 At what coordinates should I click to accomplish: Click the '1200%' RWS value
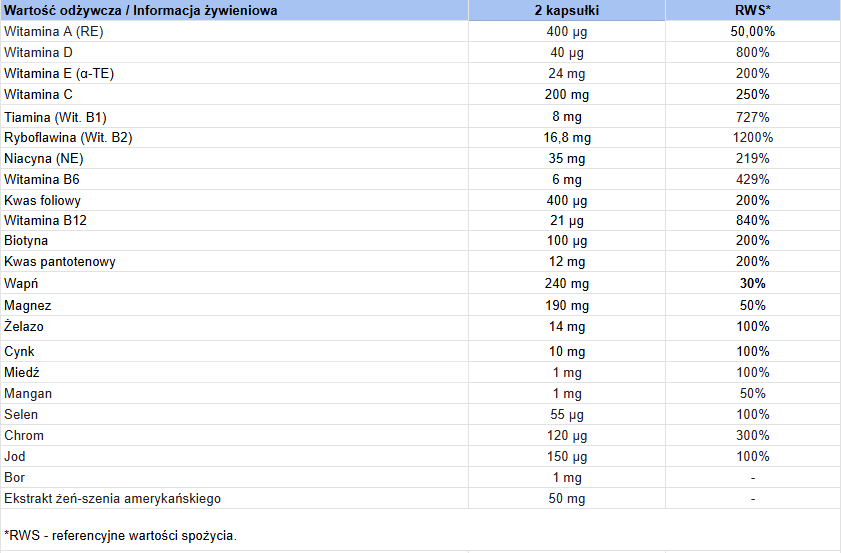753,137
